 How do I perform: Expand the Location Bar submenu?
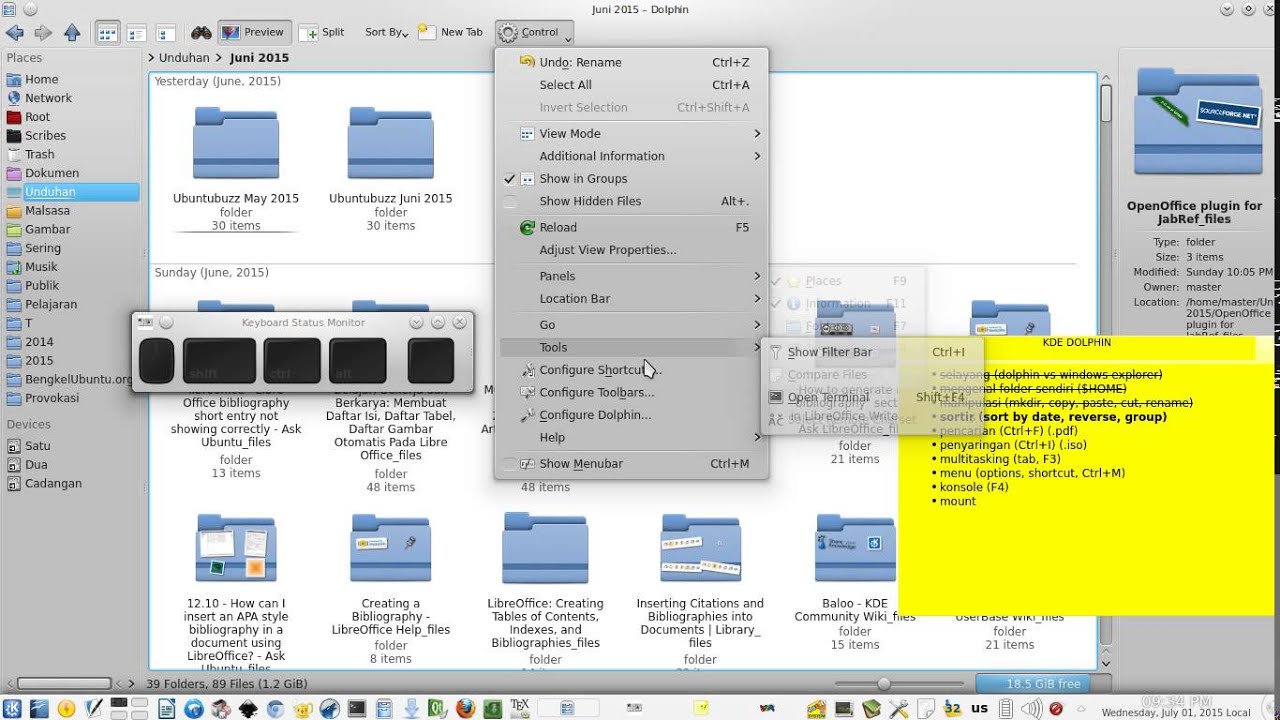(x=632, y=298)
